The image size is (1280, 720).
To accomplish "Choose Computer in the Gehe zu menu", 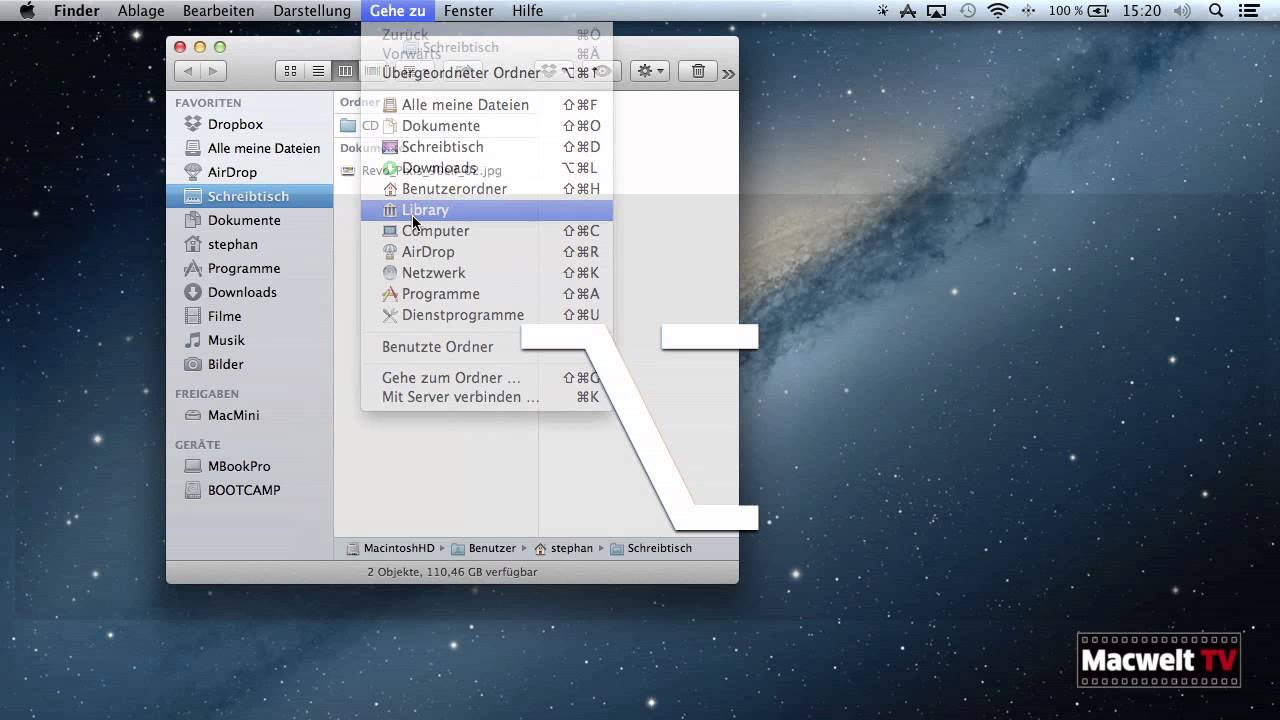I will pos(486,231).
